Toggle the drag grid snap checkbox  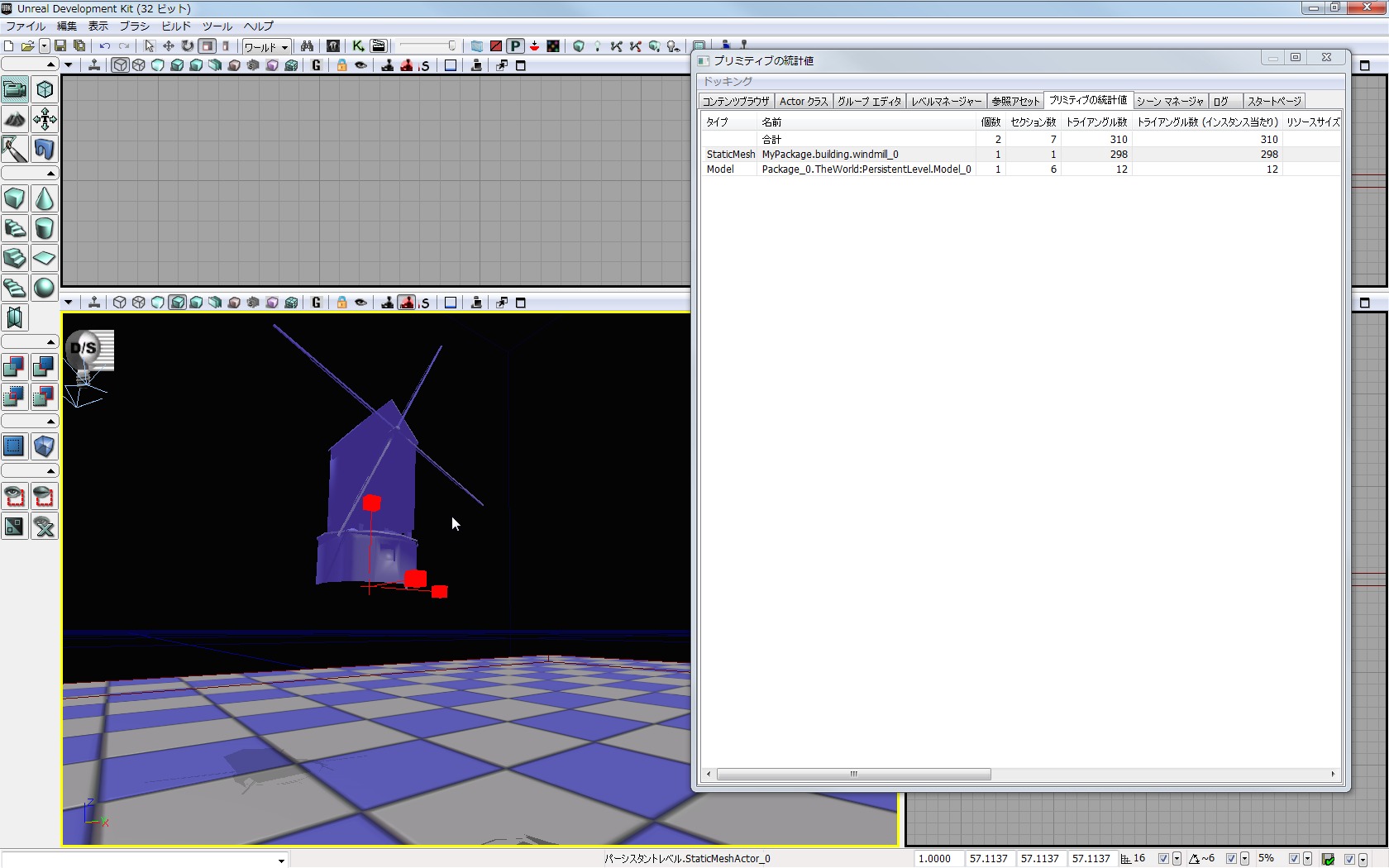pos(1163,859)
